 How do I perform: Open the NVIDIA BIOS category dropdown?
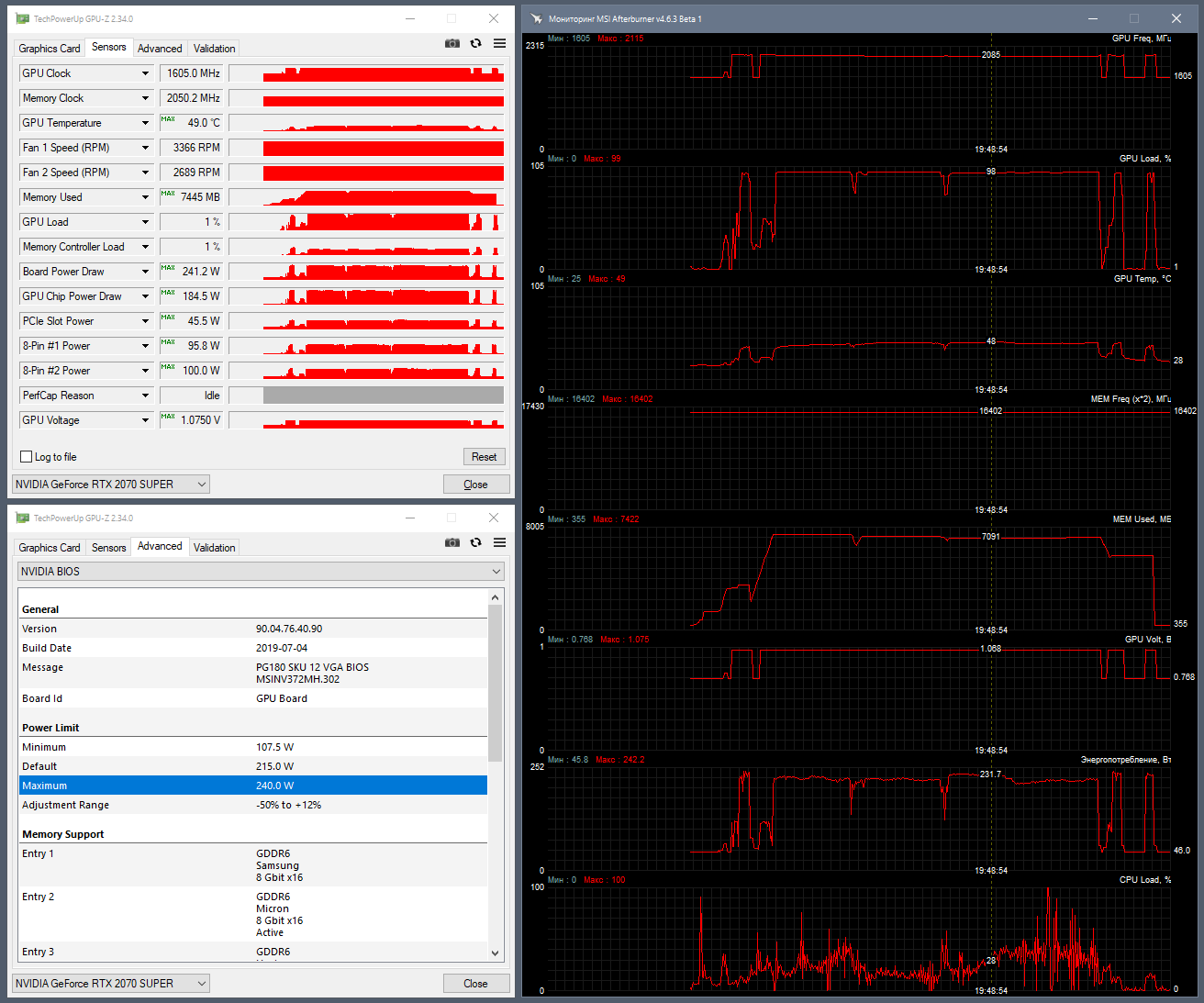262,572
